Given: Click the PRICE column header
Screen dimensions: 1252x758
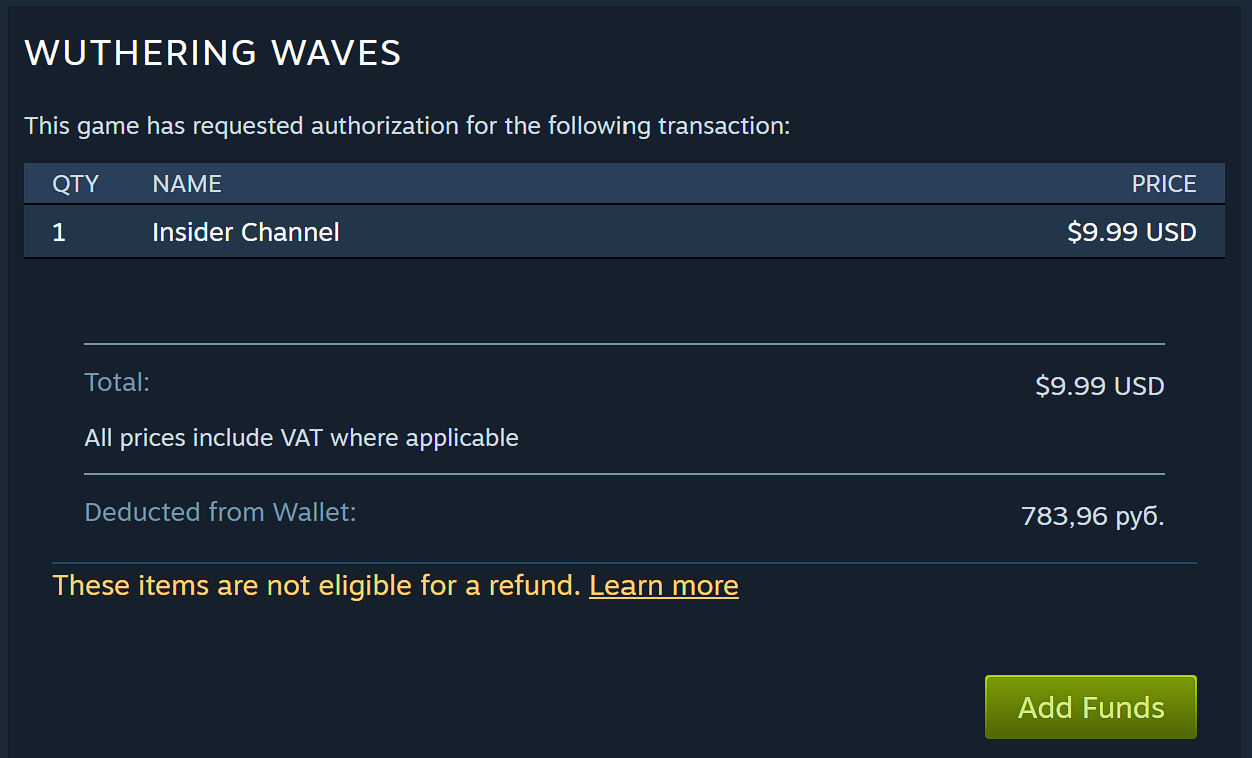Looking at the screenshot, I should (1163, 184).
